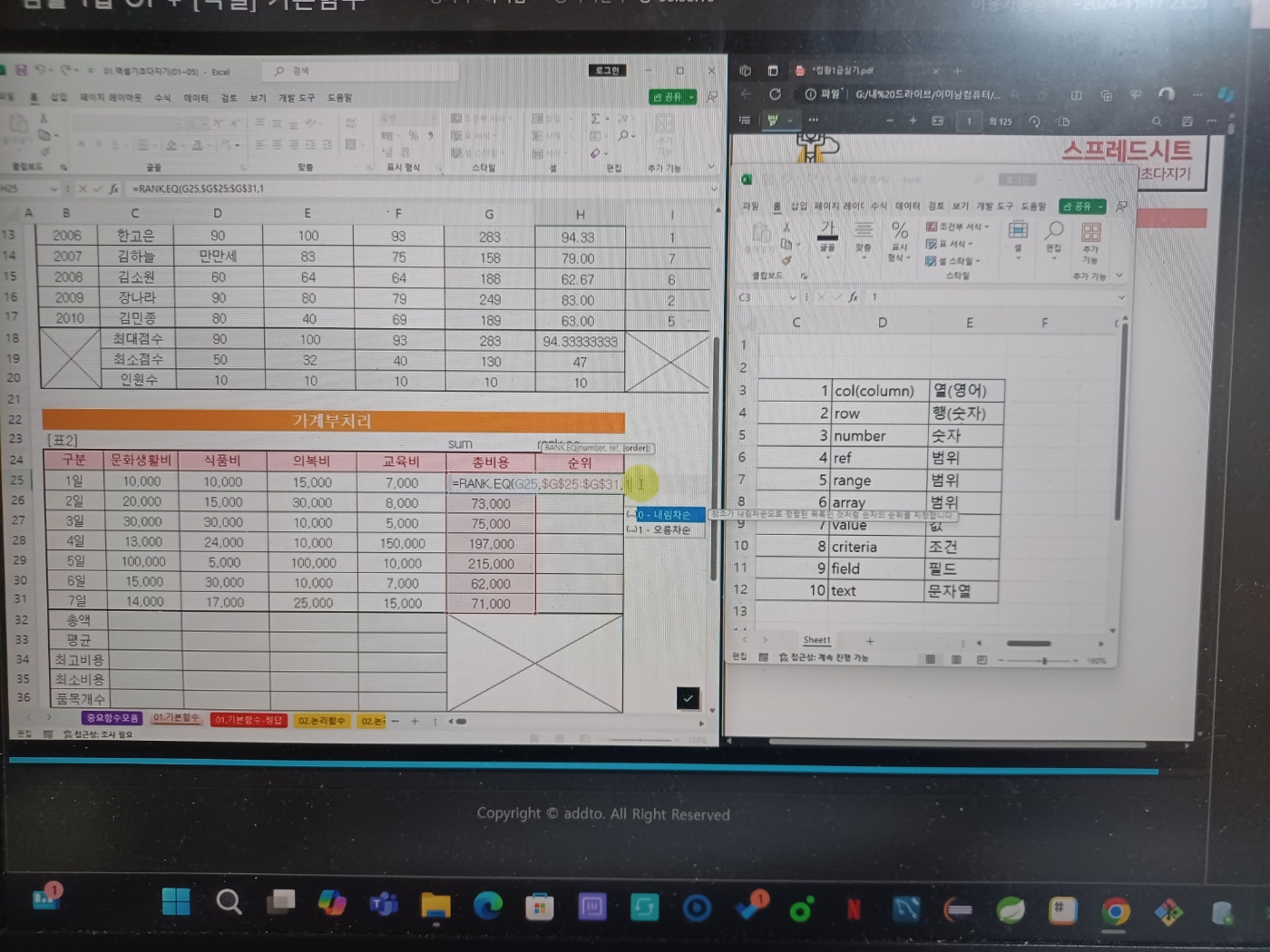Click the Insert Function fx icon
Image resolution: width=1270 pixels, height=952 pixels.
pyautogui.click(x=113, y=189)
